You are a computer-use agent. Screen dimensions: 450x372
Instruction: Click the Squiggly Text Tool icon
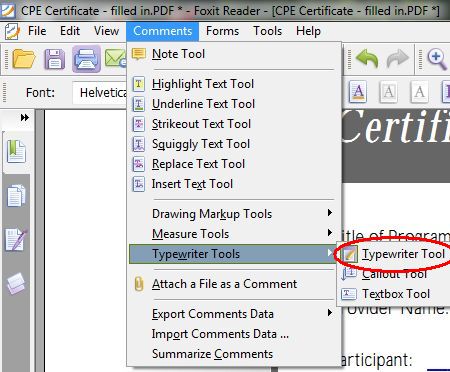[139, 144]
